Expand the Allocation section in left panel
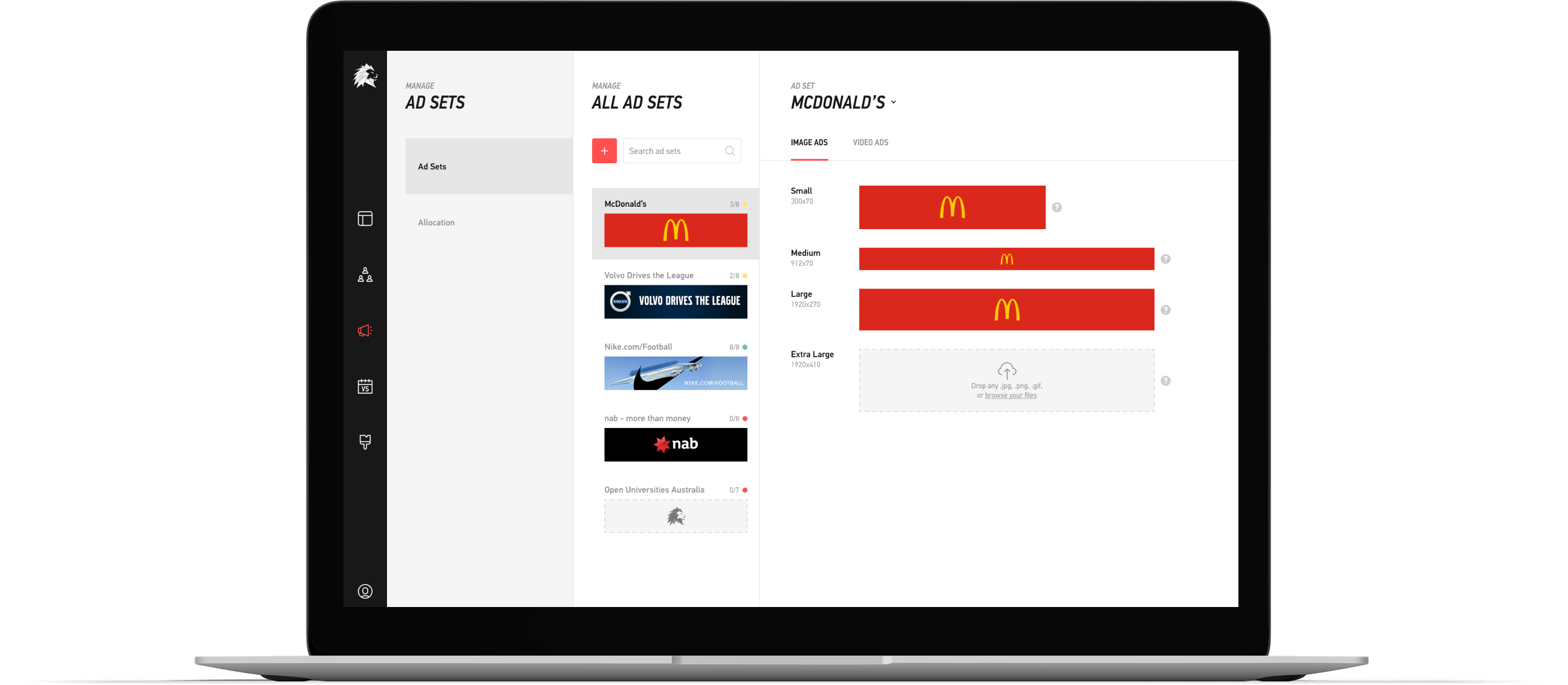The width and height of the screenshot is (1568, 685). tap(435, 222)
